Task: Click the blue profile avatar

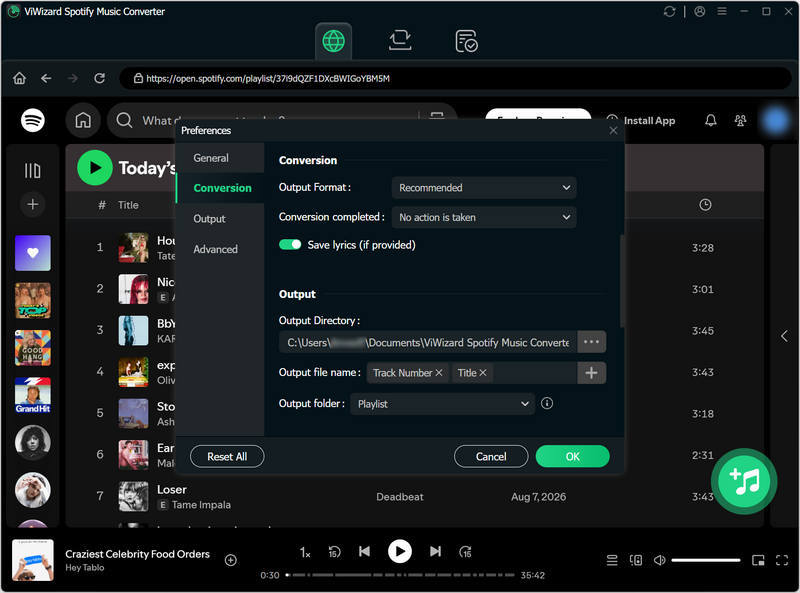Action: click(x=776, y=120)
